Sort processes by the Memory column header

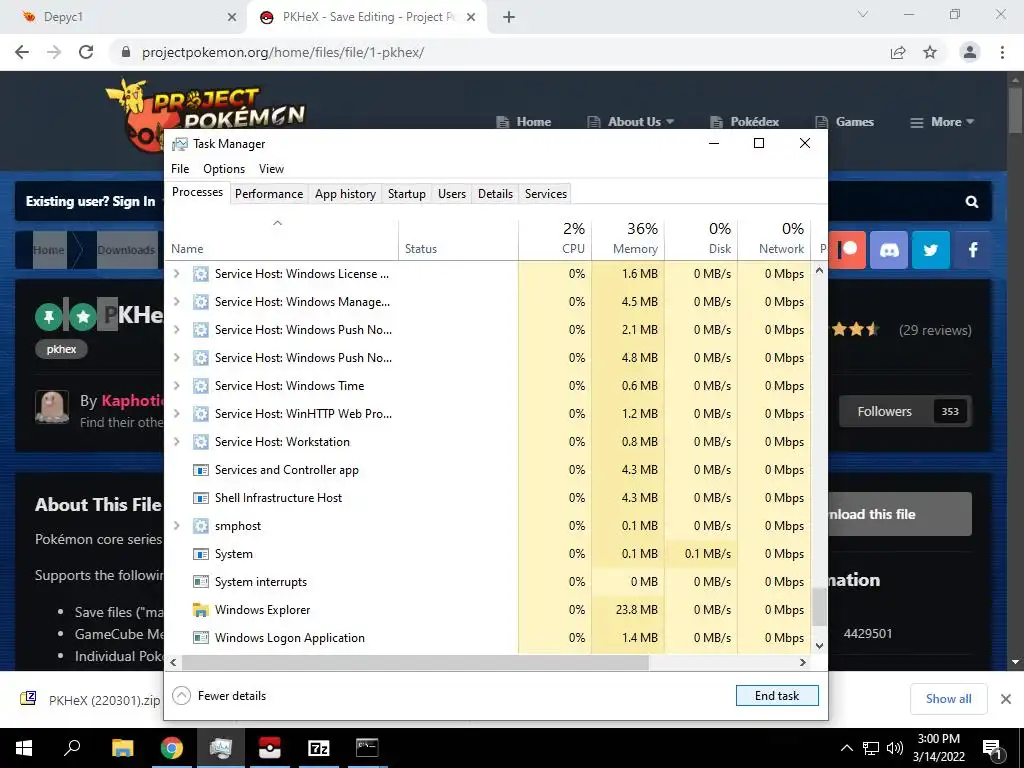(628, 238)
